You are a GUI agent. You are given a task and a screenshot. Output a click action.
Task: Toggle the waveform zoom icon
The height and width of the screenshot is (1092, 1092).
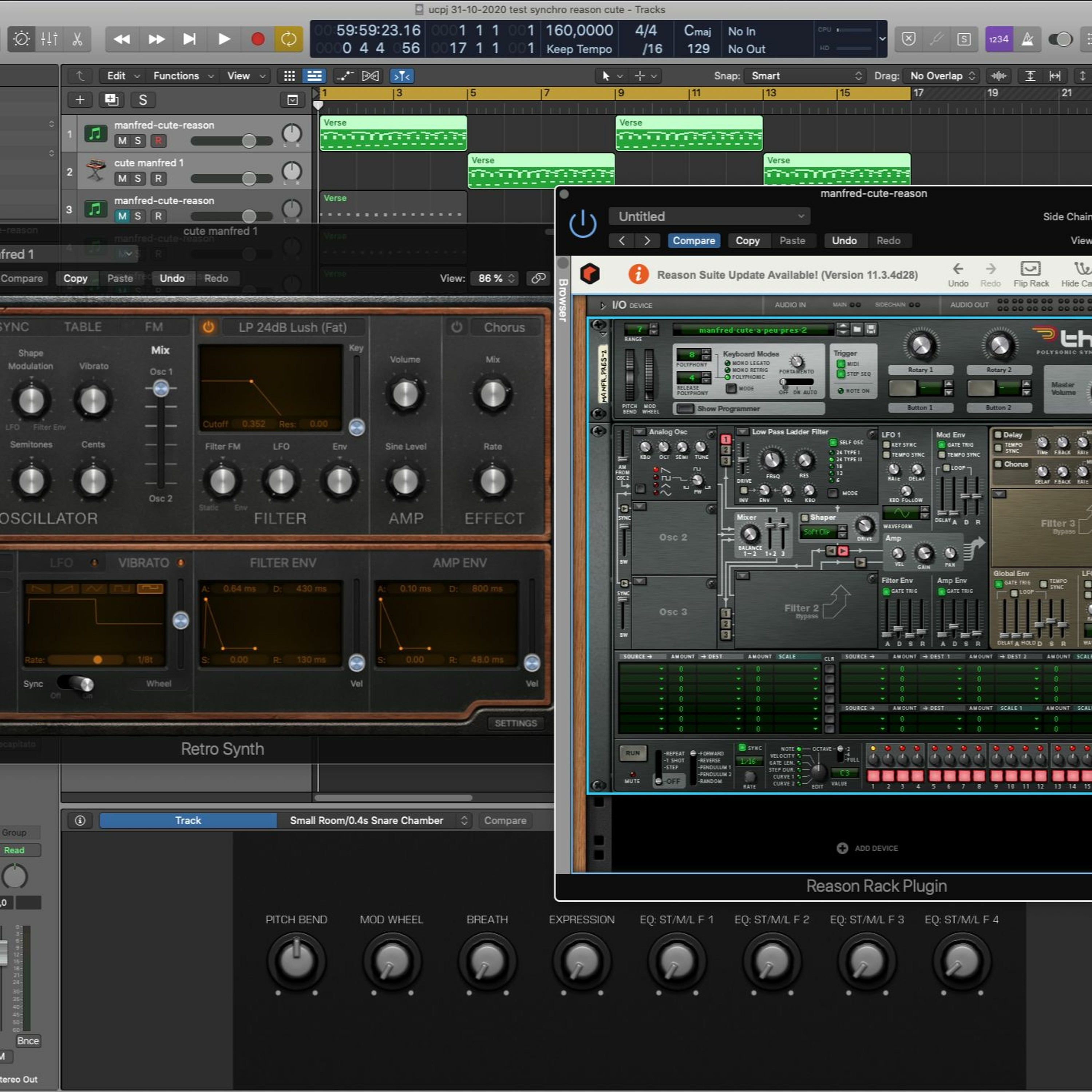[999, 76]
